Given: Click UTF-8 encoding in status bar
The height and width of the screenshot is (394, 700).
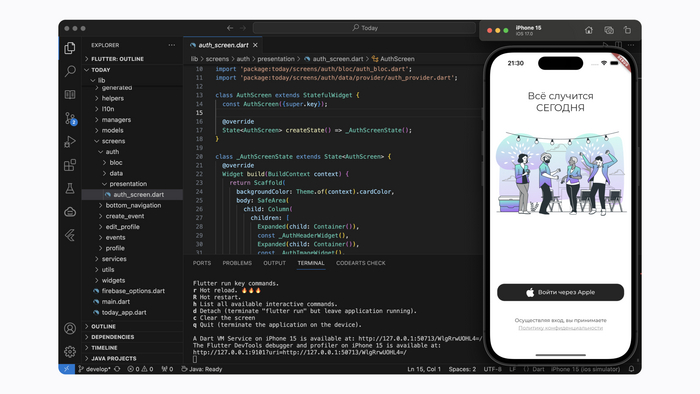Looking at the screenshot, I should point(492,369).
